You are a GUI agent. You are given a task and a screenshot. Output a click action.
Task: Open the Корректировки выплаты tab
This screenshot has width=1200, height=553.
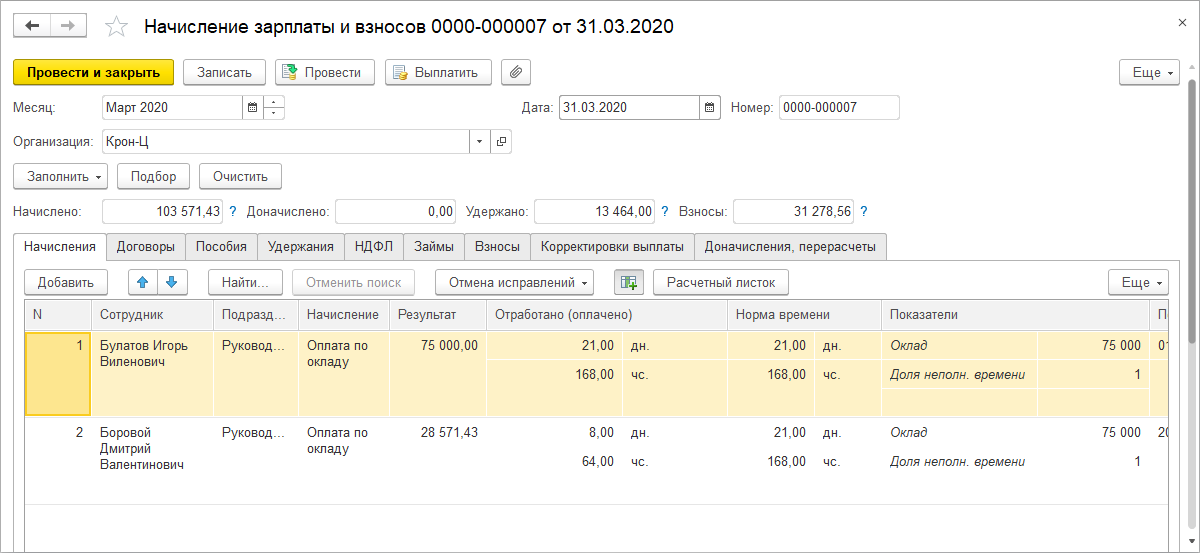tap(612, 246)
